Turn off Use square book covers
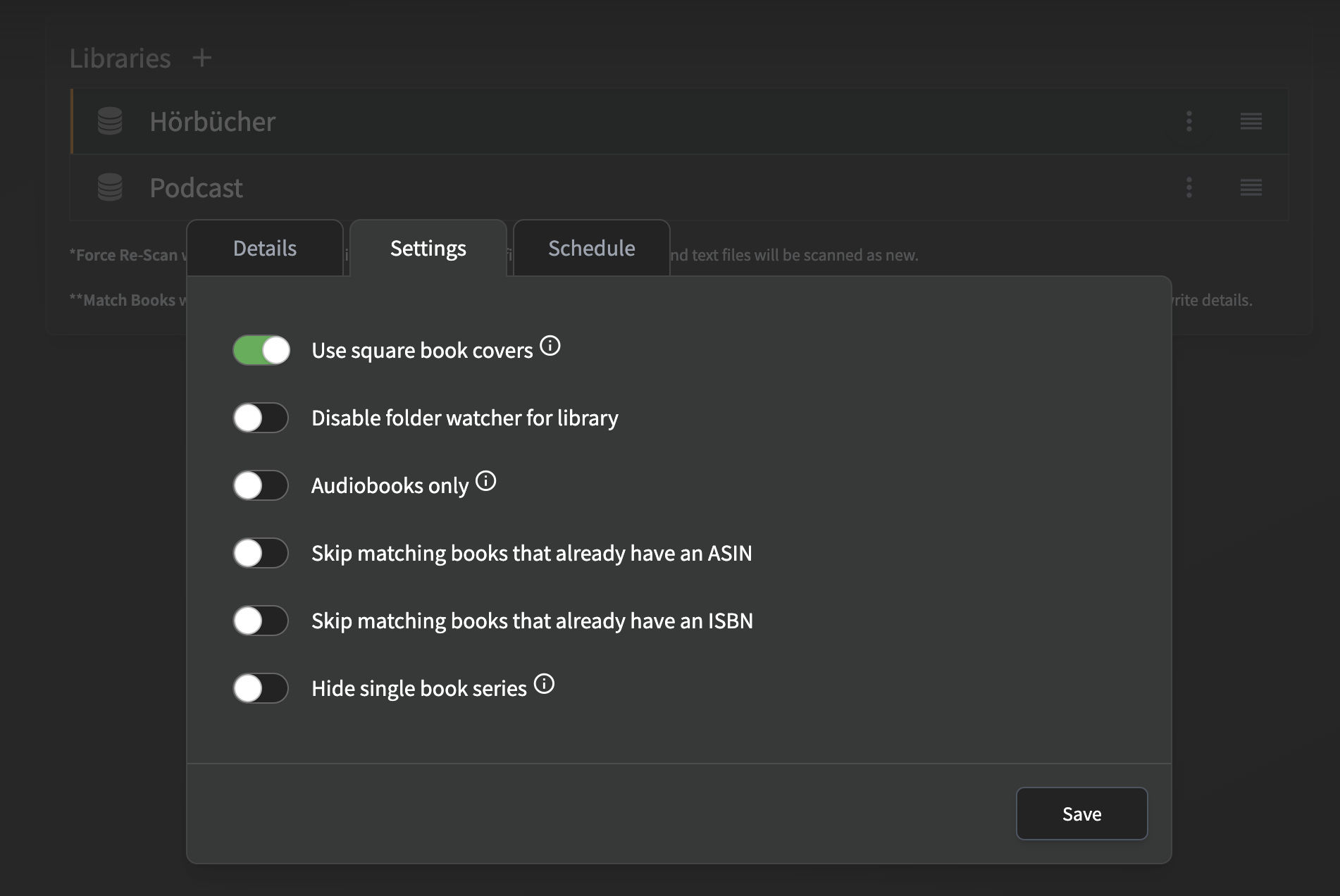 [261, 350]
